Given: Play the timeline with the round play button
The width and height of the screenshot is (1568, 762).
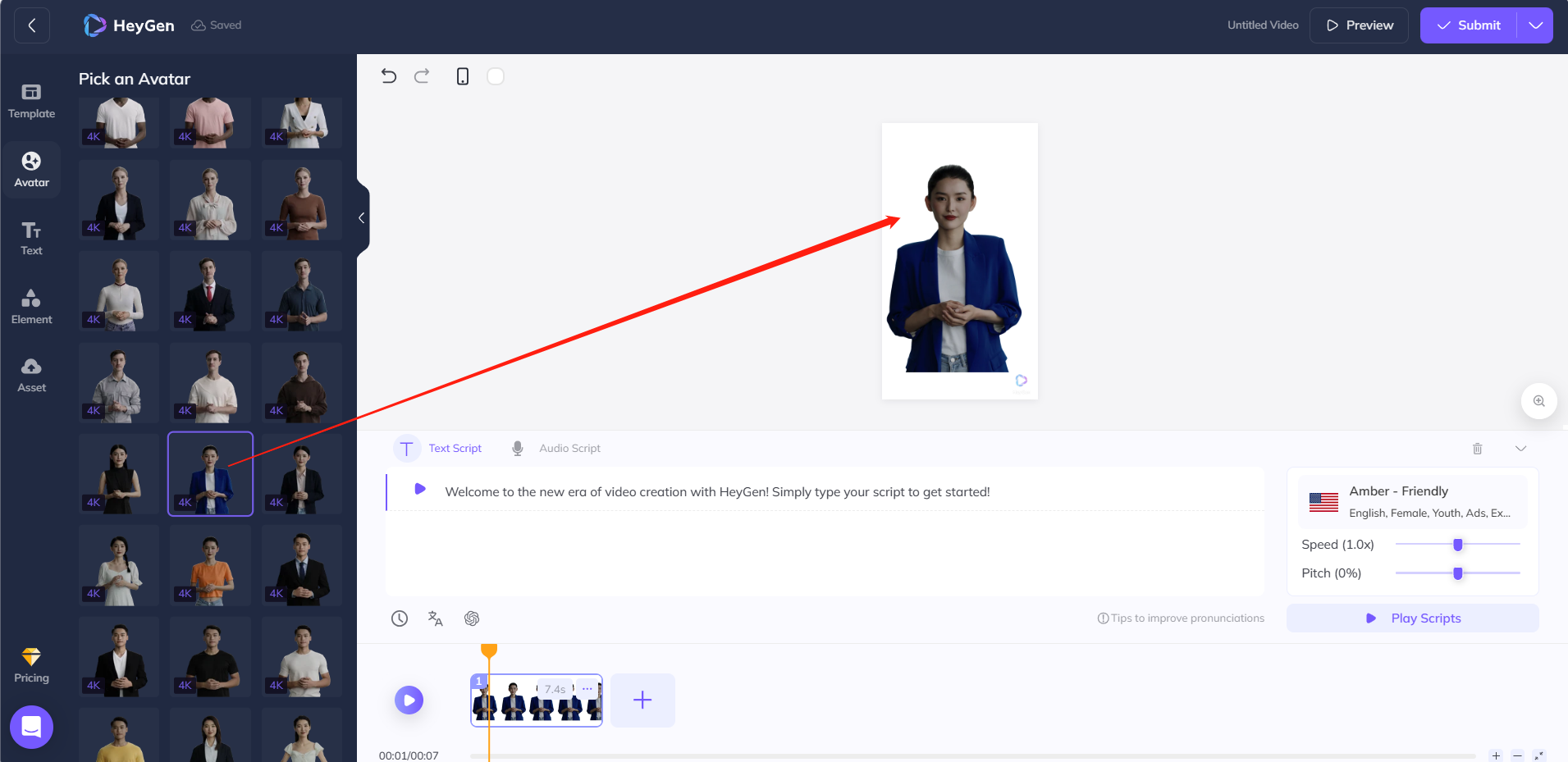Looking at the screenshot, I should coord(409,700).
